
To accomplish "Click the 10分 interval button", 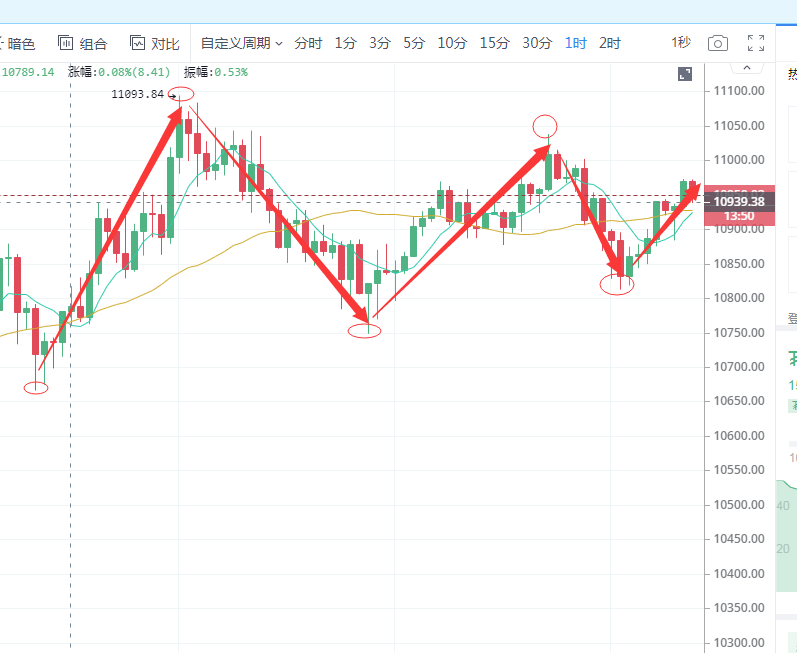I will [452, 43].
